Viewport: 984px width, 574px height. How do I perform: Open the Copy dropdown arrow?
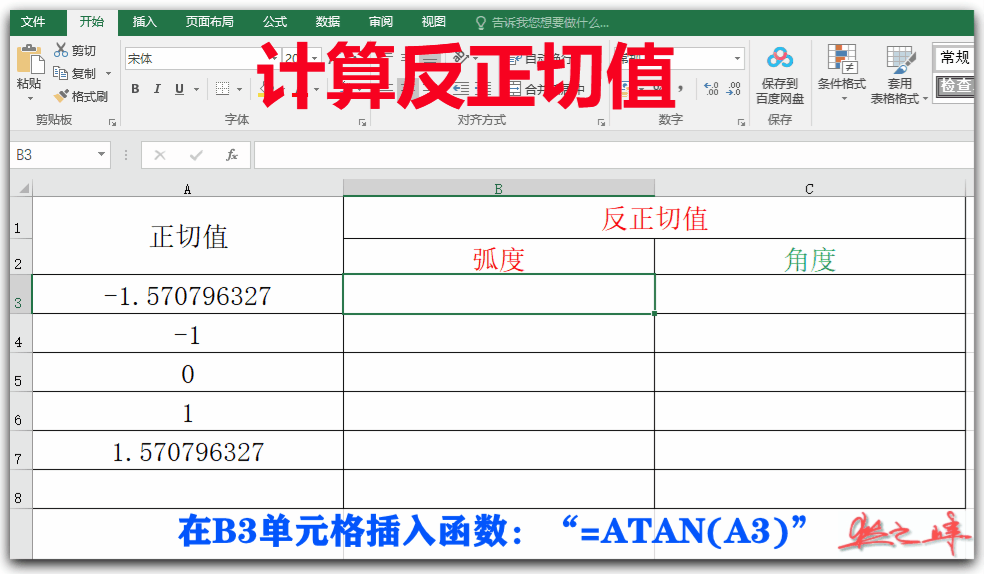109,74
